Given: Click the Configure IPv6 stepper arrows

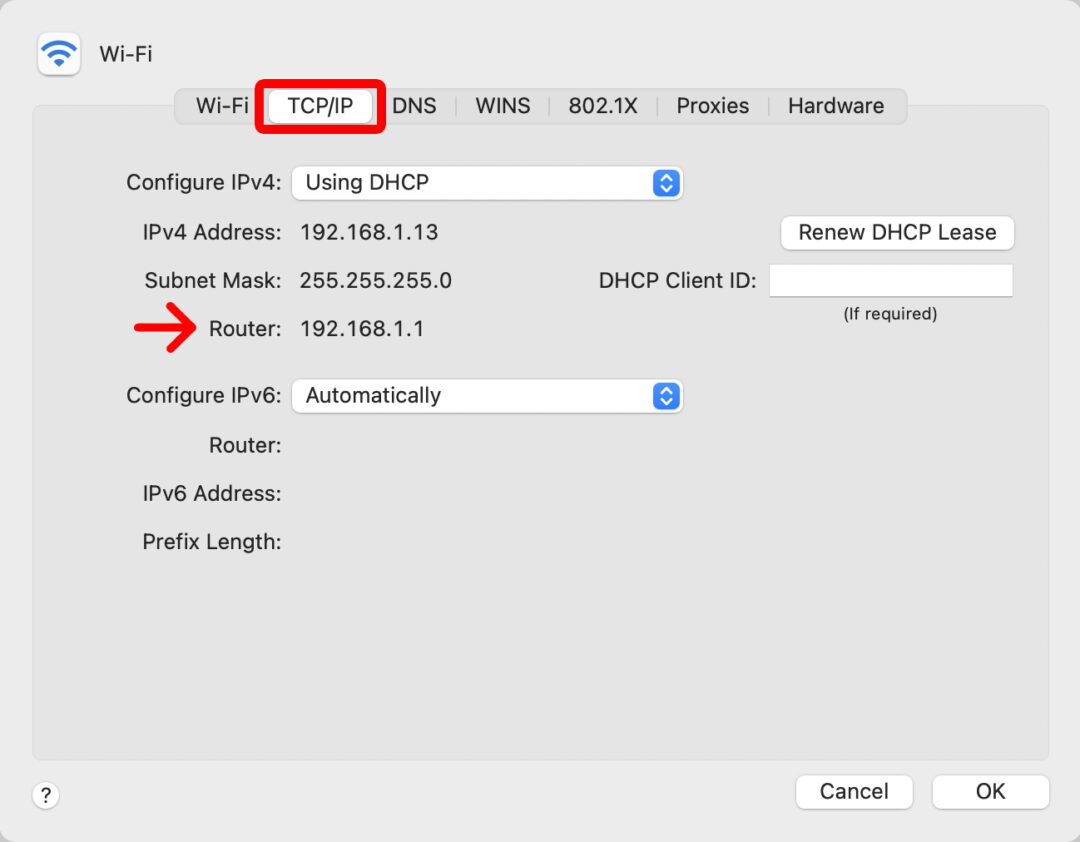Looking at the screenshot, I should [665, 396].
